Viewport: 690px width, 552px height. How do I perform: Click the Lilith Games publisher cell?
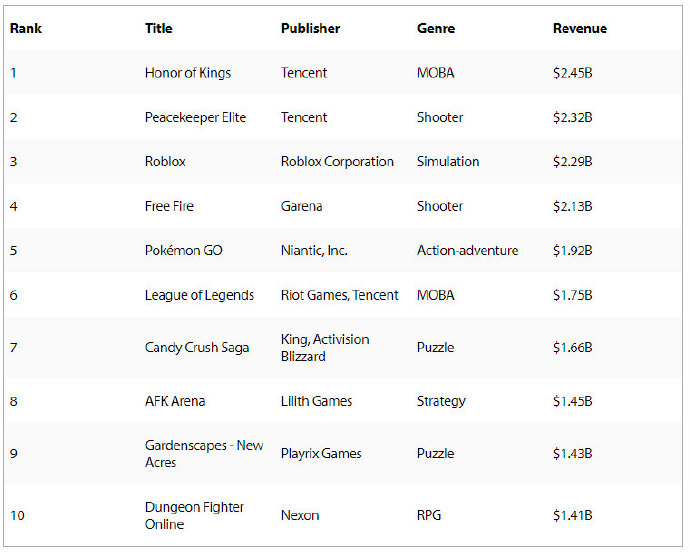[x=316, y=401]
